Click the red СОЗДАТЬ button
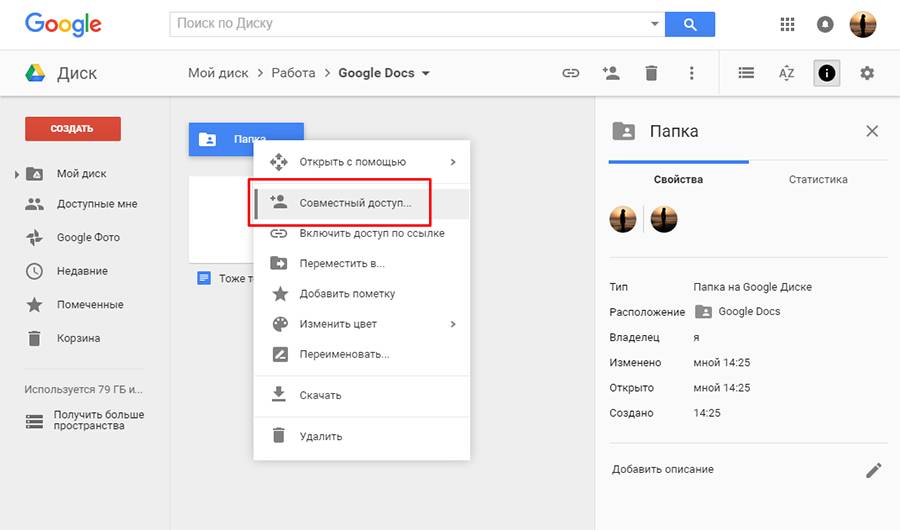The width and height of the screenshot is (900, 530). [x=73, y=129]
